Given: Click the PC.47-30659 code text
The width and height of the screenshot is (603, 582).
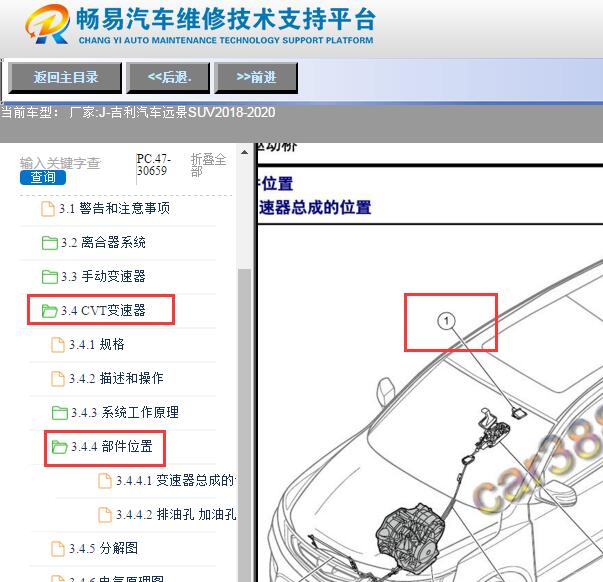Looking at the screenshot, I should (x=153, y=165).
